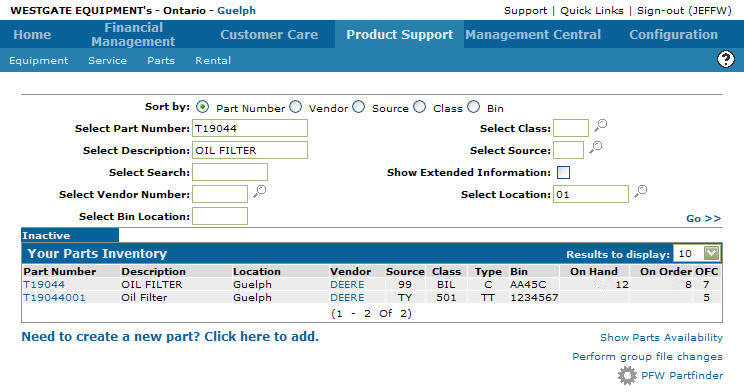The height and width of the screenshot is (392, 744).
Task: Switch to the Customer Care tab
Action: [269, 35]
